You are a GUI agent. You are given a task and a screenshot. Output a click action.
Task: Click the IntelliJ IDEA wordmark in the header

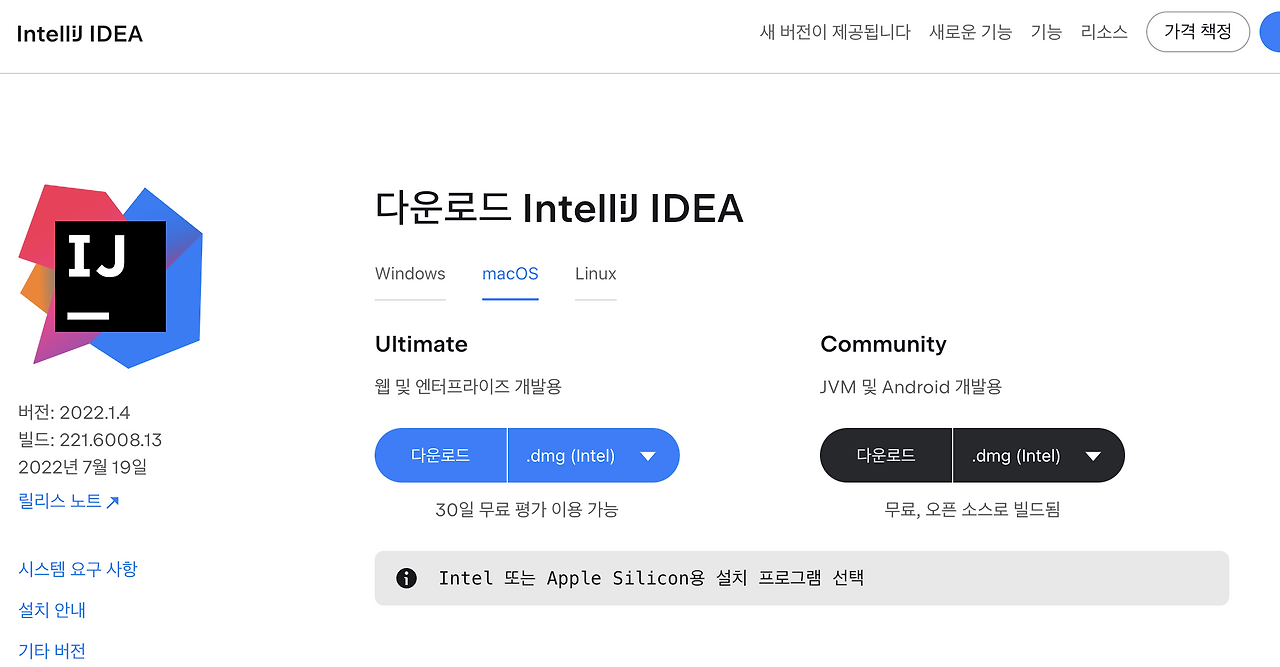[x=80, y=32]
